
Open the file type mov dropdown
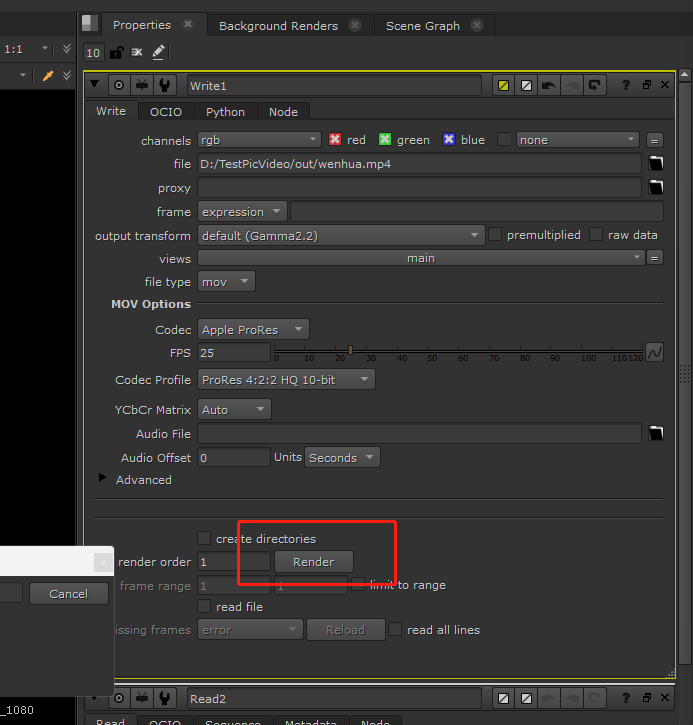(226, 282)
